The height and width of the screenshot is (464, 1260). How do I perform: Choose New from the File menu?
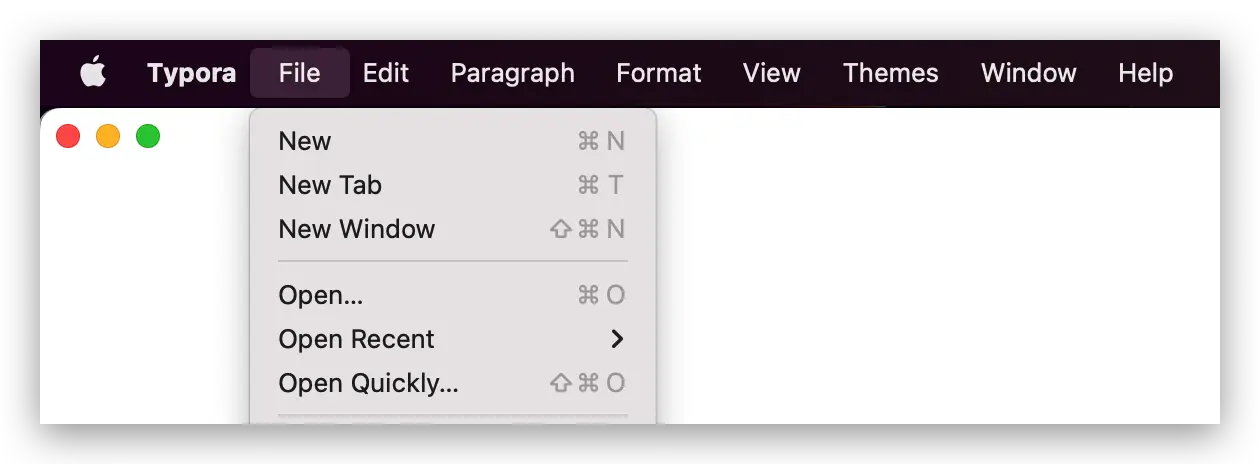click(x=305, y=141)
